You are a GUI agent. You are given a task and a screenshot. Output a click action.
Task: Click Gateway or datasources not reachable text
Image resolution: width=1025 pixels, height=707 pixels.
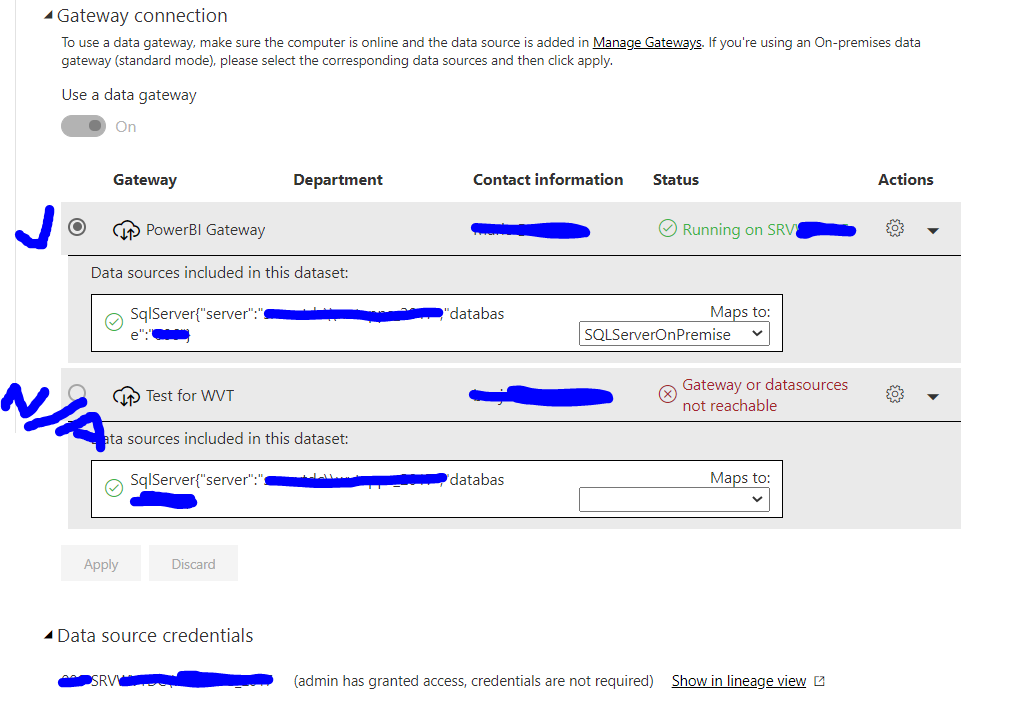coord(765,395)
